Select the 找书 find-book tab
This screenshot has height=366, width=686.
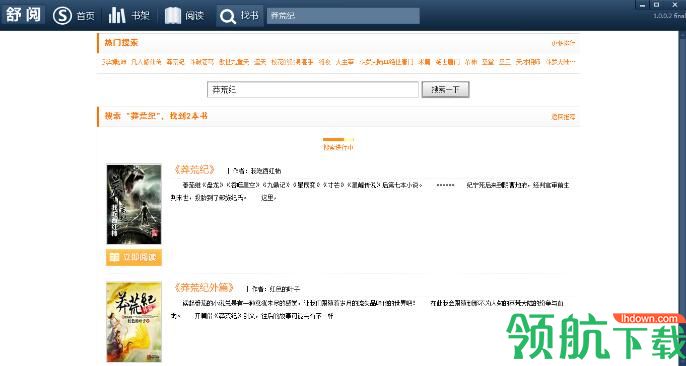point(239,16)
